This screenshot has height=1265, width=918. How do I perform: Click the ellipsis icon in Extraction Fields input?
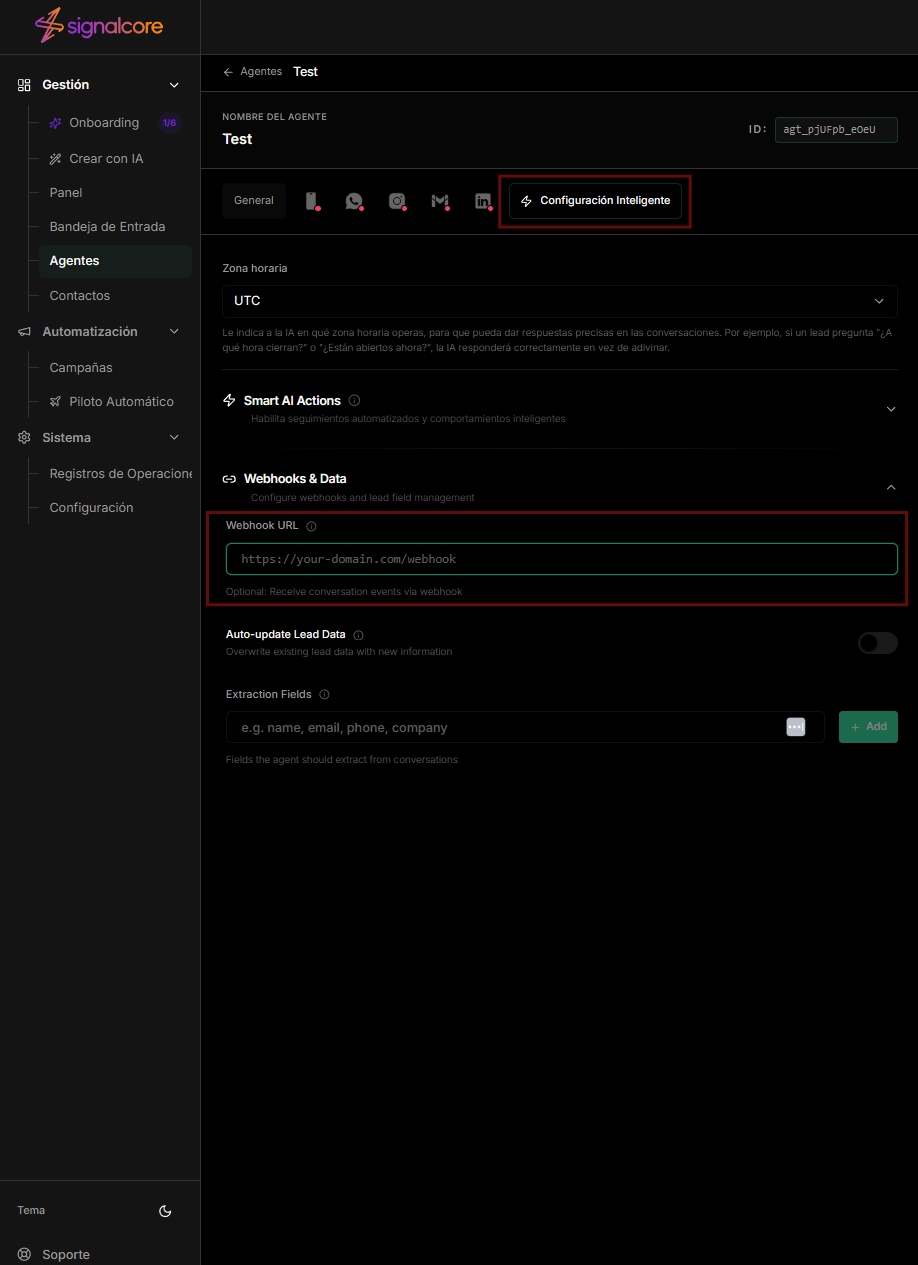point(796,727)
